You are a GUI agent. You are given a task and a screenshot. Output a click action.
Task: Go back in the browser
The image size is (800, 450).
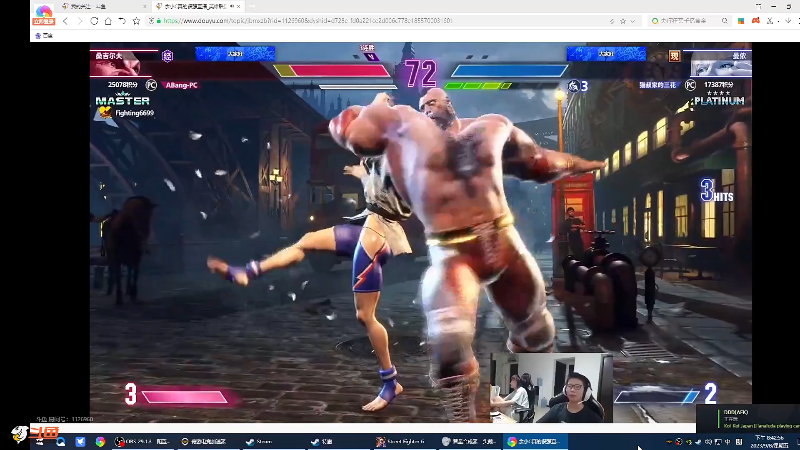pos(65,21)
